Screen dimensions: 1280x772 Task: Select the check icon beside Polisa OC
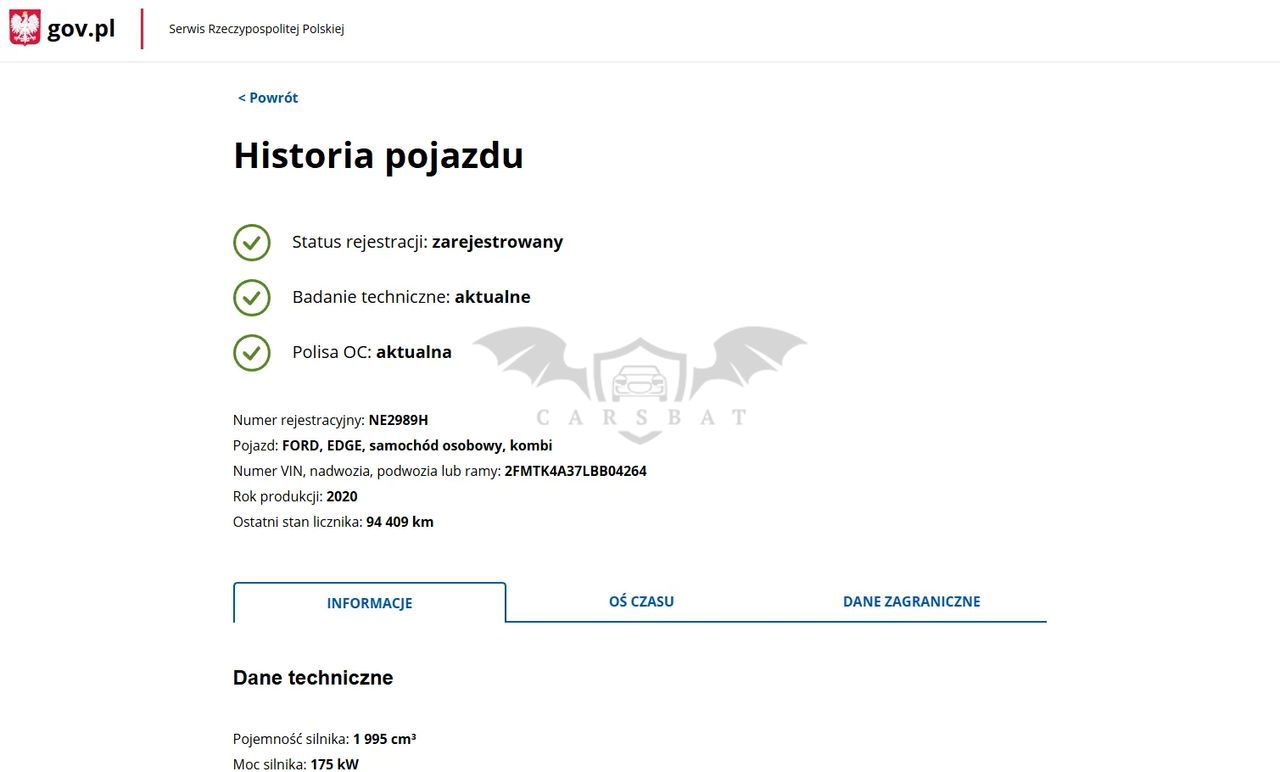tap(252, 352)
